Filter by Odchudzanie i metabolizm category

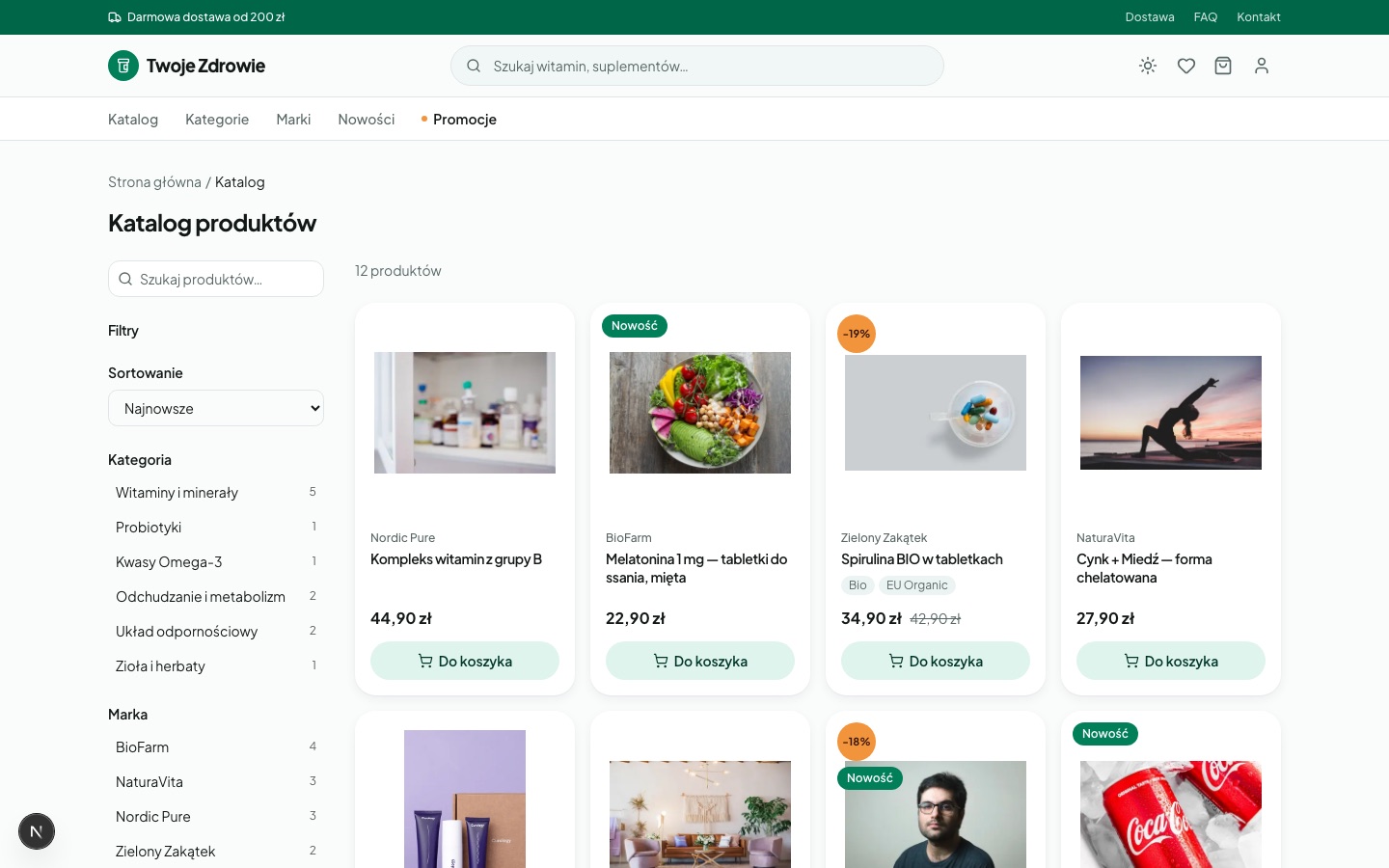216,597
